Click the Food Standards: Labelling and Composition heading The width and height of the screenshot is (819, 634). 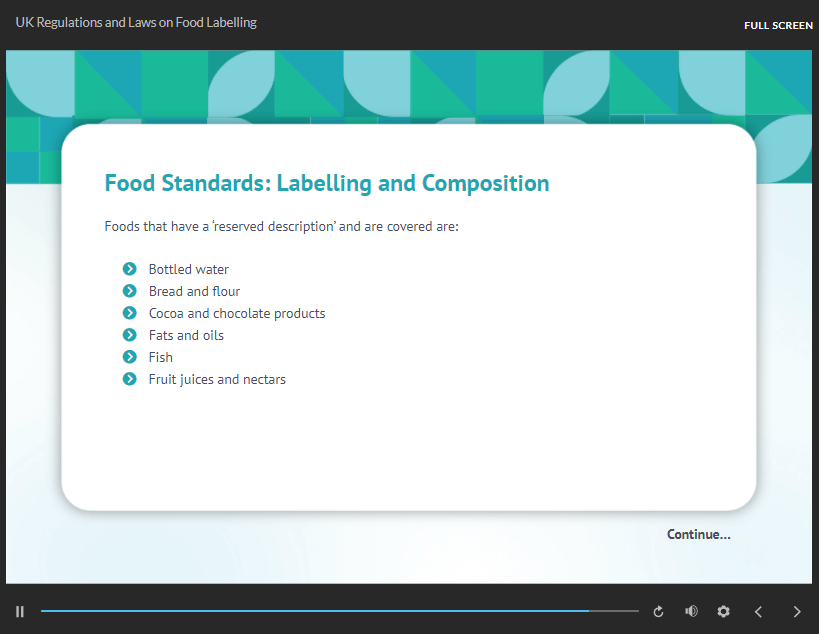327,183
